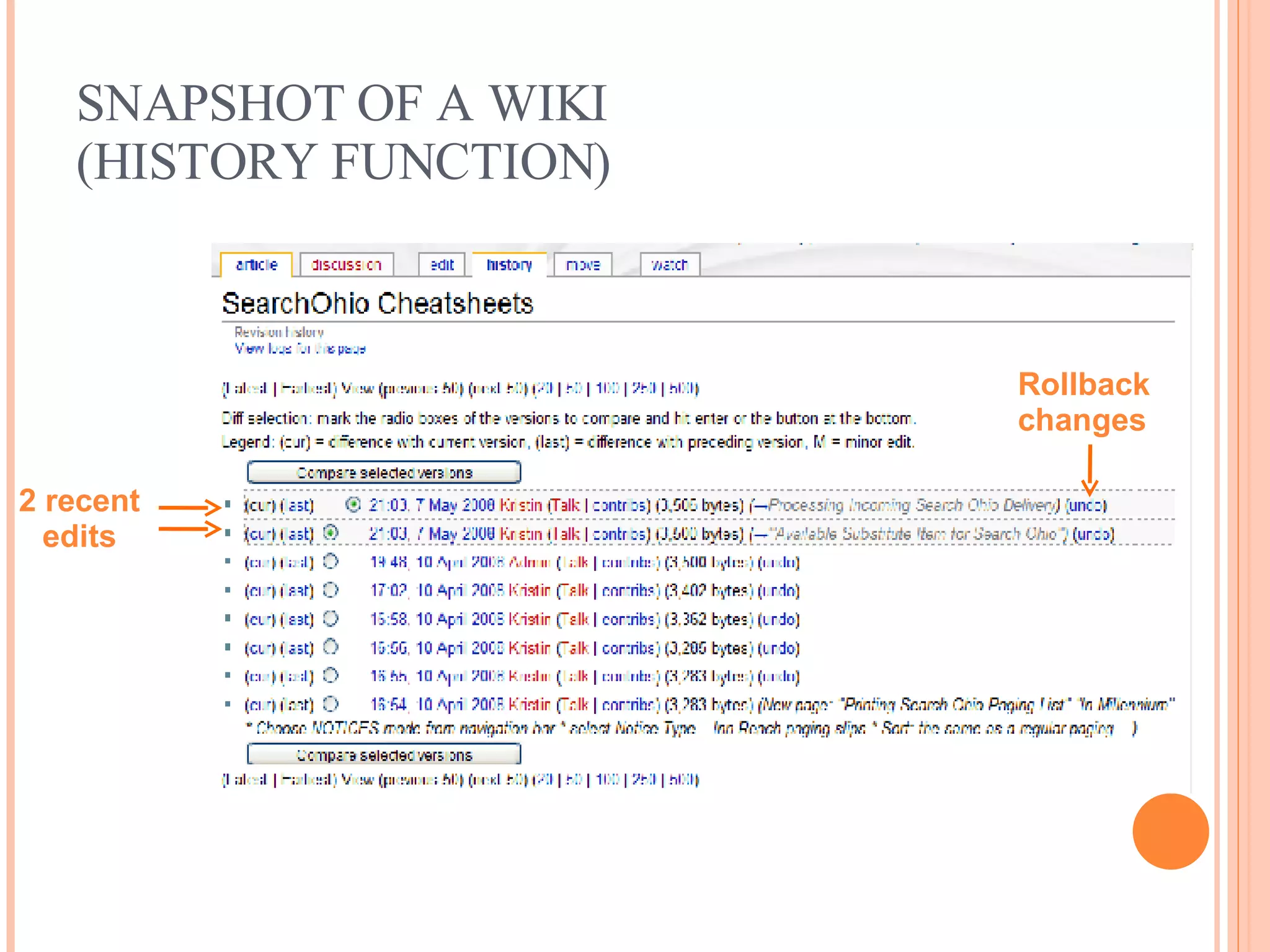Screen dimensions: 1270x952
Task: Open the 17:02, 10 April 2008 timestamp link
Action: 437,591
